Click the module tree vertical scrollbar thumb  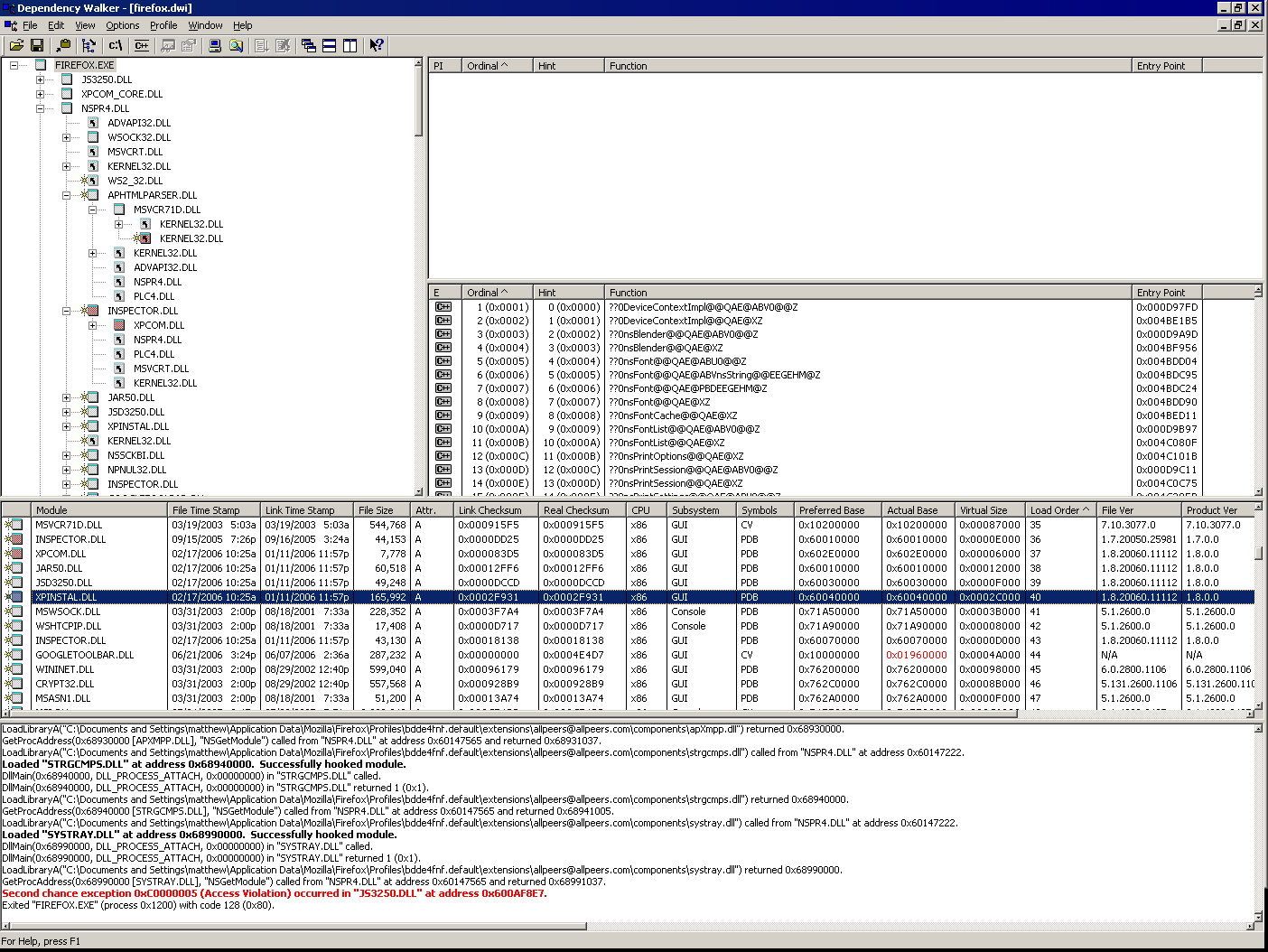[x=418, y=101]
